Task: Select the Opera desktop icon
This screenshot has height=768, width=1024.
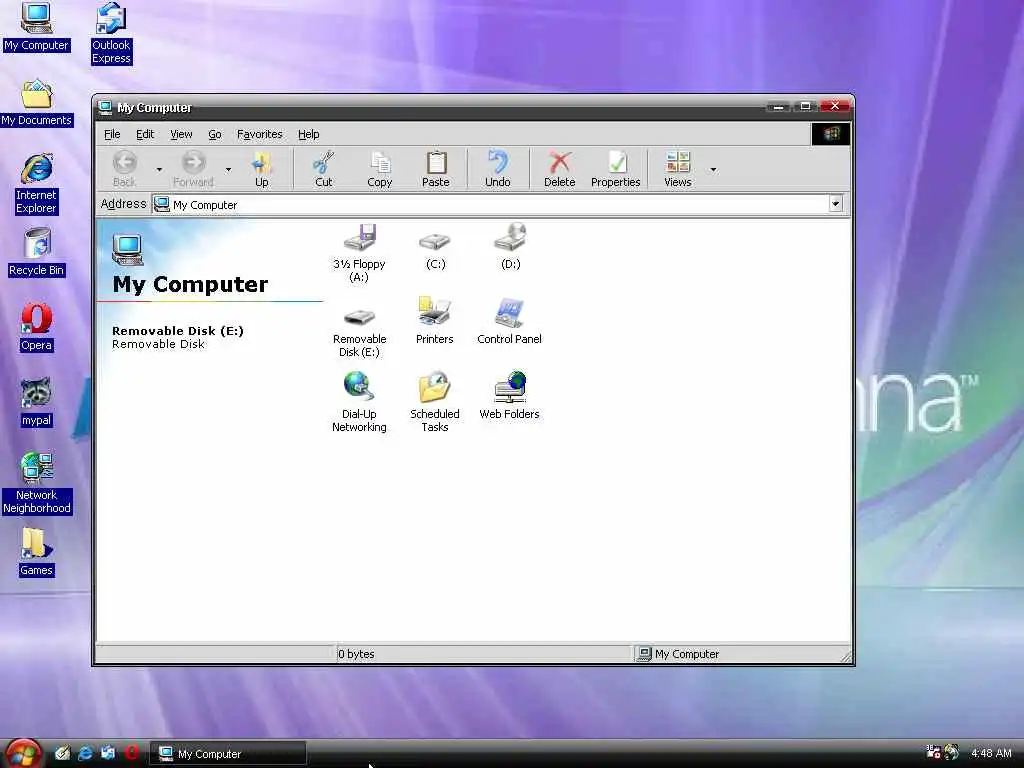Action: pos(37,327)
